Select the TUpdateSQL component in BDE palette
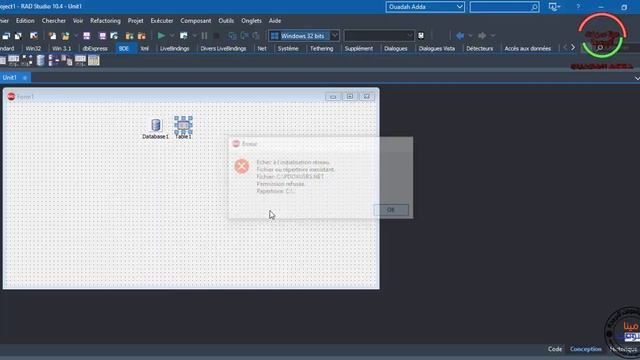Screen dimensions: 640x360 point(80,61)
